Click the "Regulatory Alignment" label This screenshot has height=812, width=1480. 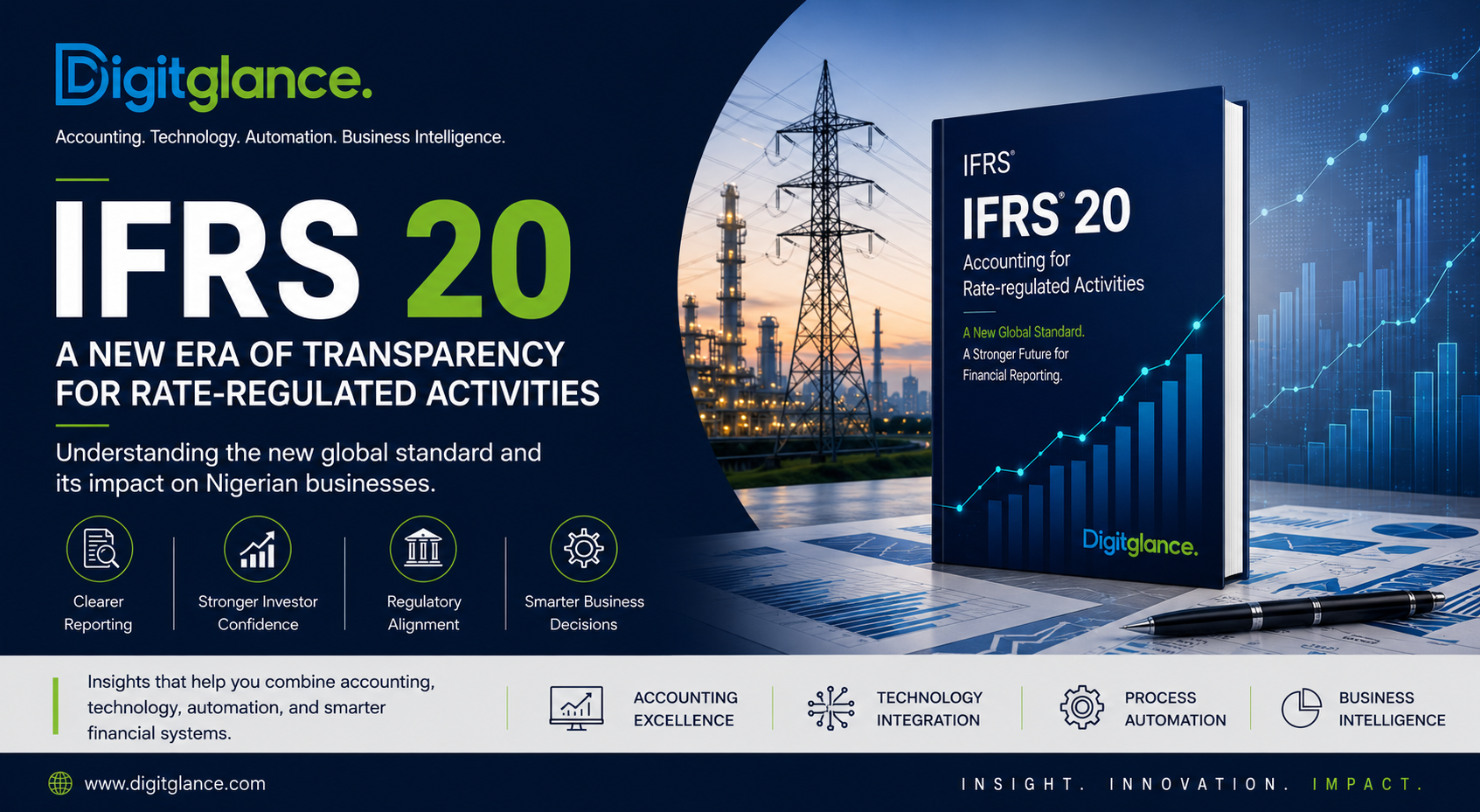pyautogui.click(x=424, y=613)
